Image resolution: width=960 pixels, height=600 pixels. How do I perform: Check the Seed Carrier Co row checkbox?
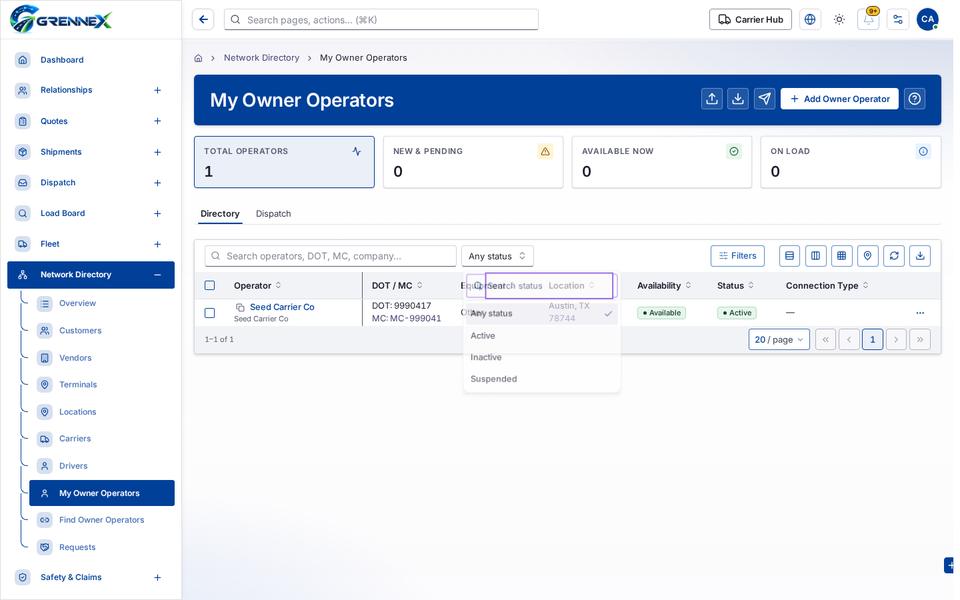point(210,313)
